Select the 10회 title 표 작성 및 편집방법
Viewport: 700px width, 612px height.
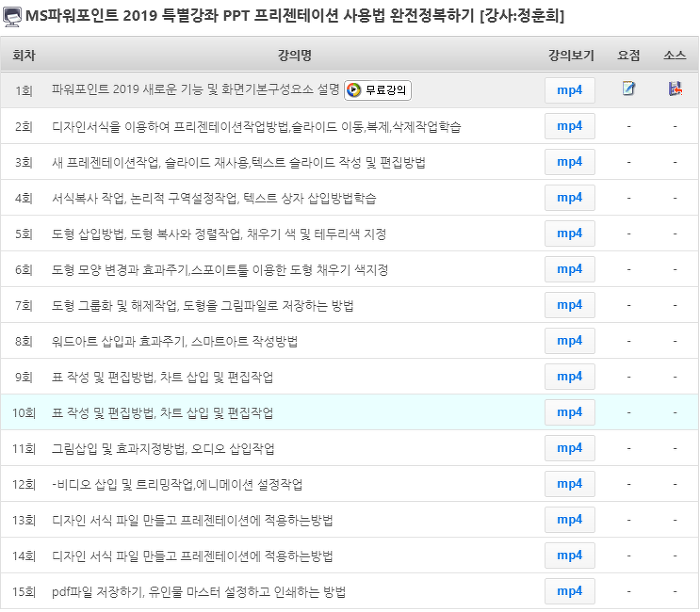click(x=162, y=413)
